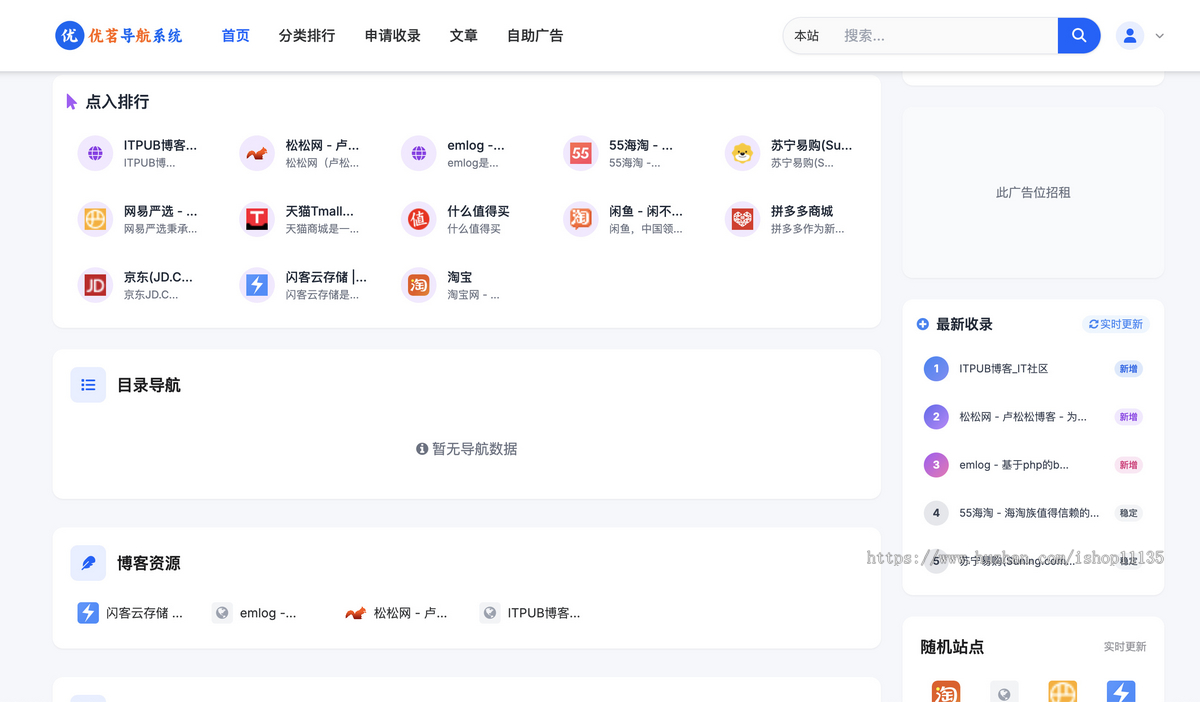Open the 分类排行 menu item
The image size is (1200, 702).
coord(307,35)
